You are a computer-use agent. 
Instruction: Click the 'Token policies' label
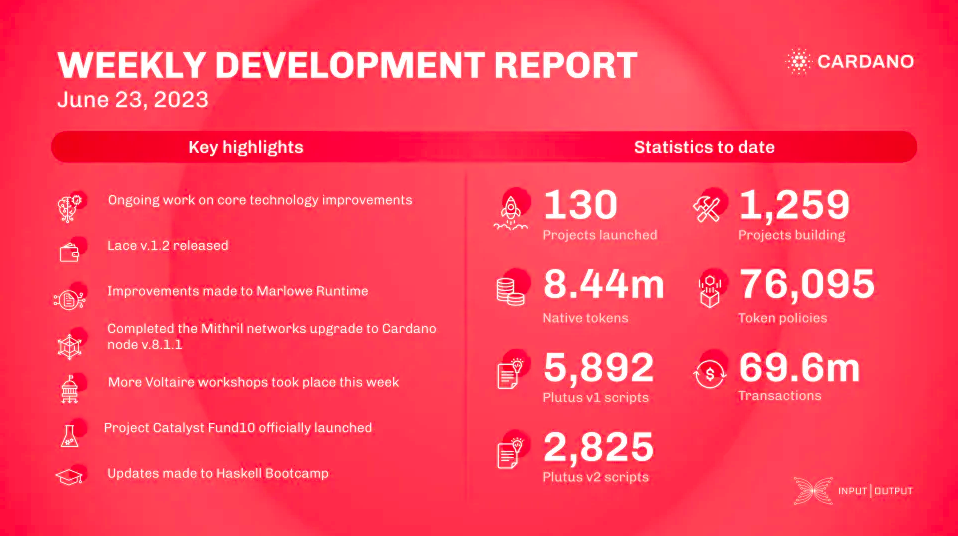783,318
